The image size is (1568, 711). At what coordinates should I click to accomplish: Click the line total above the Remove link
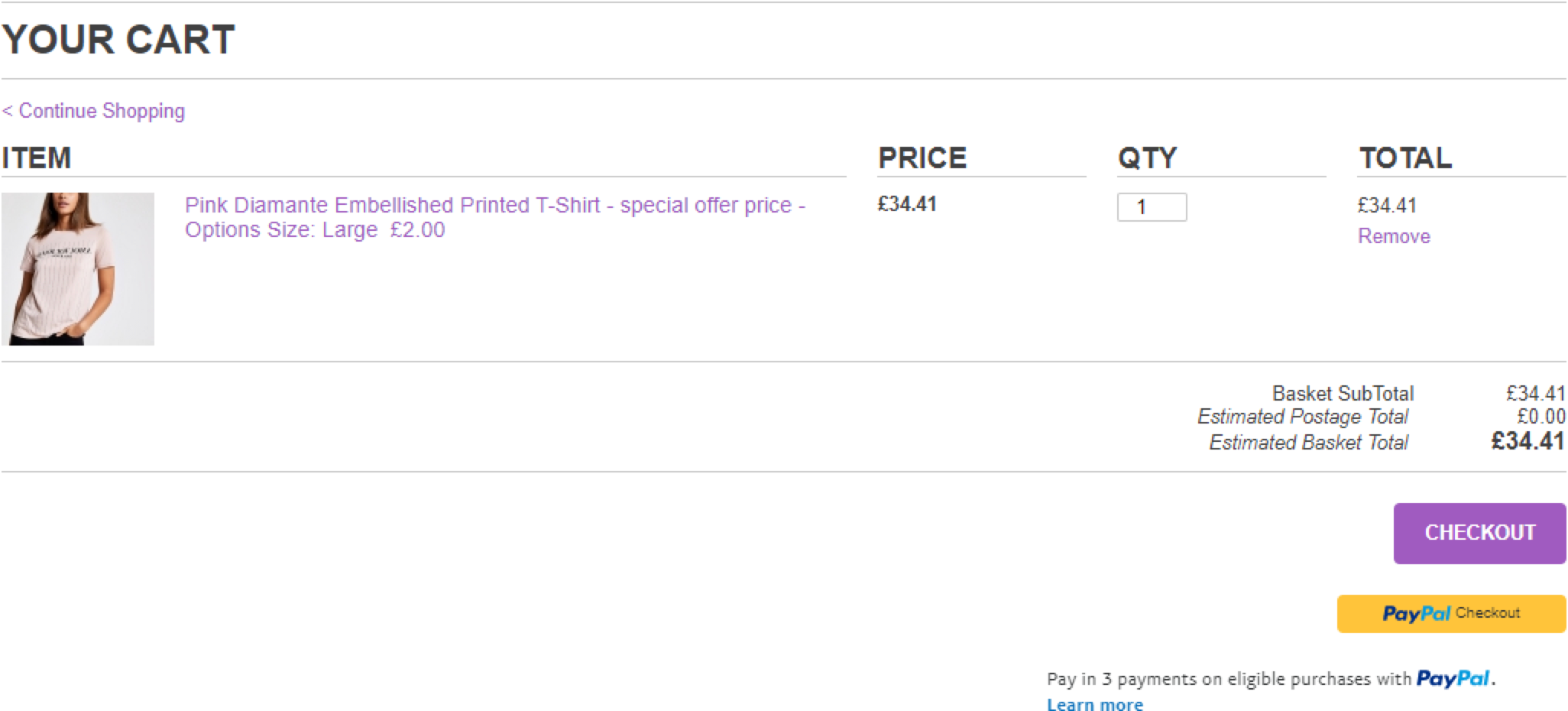(x=1387, y=206)
